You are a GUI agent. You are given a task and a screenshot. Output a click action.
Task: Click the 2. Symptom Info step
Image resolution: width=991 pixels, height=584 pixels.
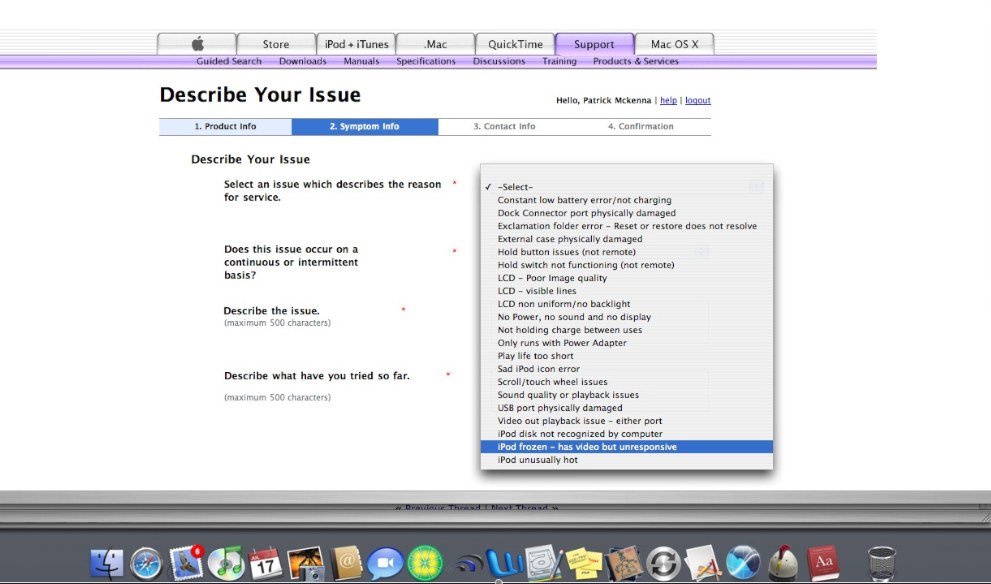pos(365,126)
